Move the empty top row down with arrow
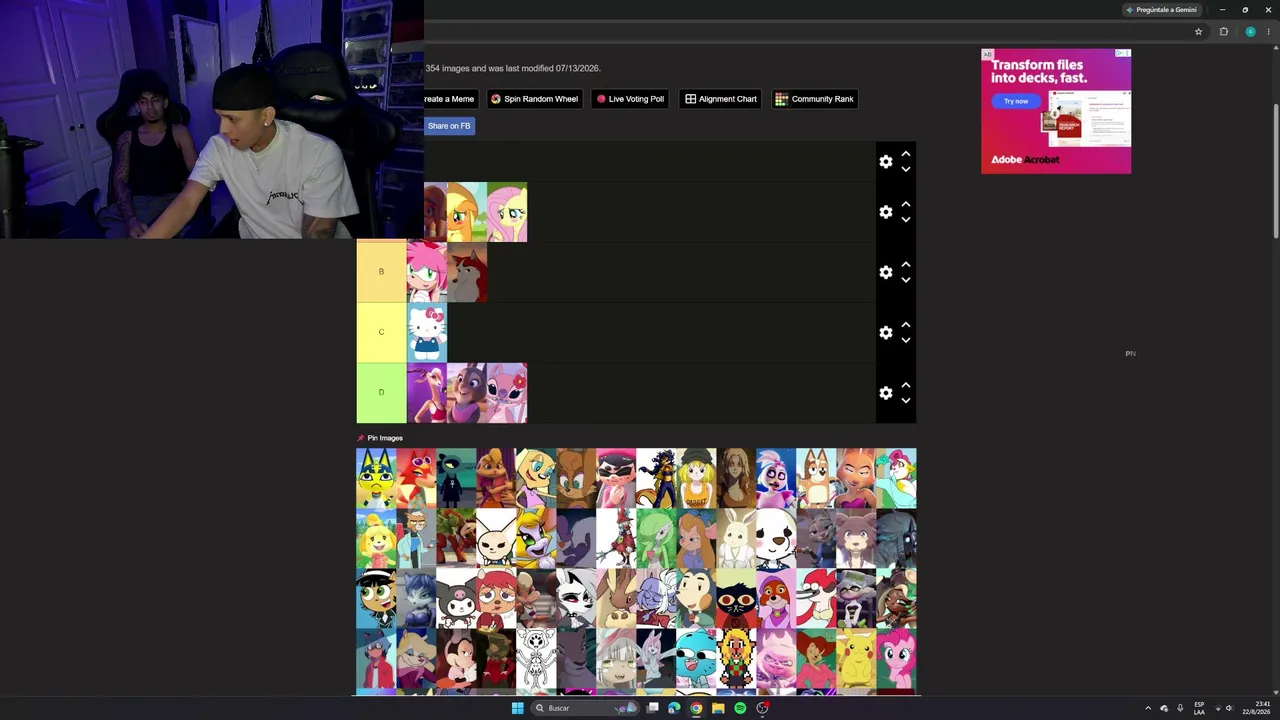The image size is (1280, 720). point(906,169)
